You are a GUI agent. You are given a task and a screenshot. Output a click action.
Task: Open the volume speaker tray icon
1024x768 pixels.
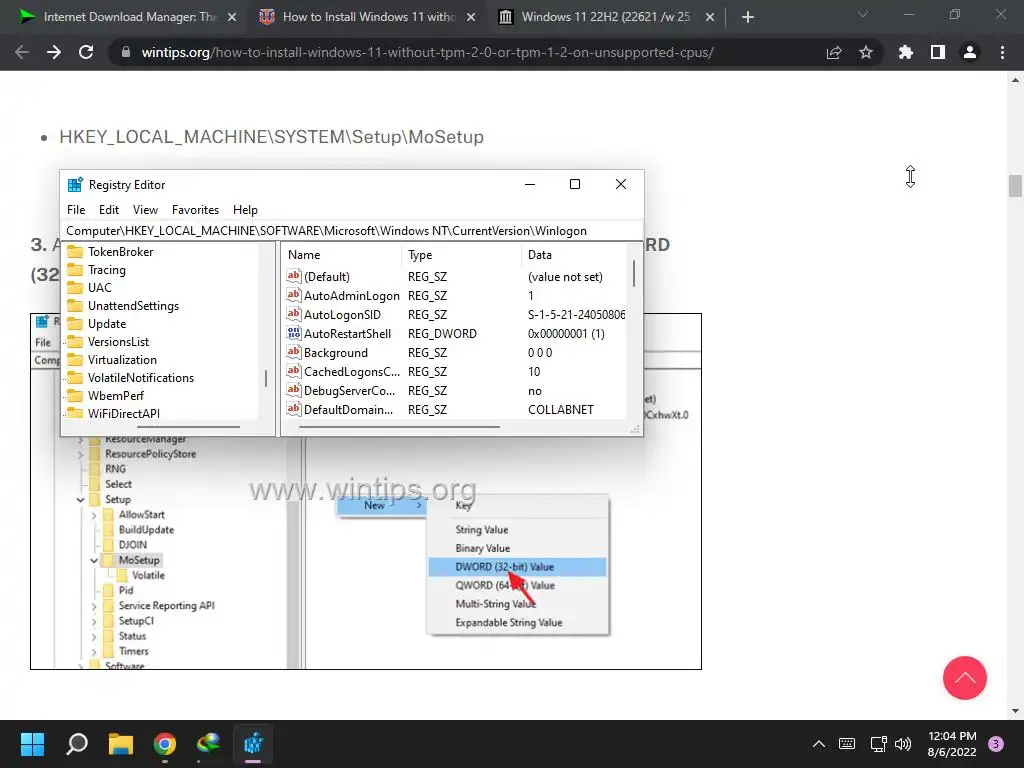tap(903, 744)
